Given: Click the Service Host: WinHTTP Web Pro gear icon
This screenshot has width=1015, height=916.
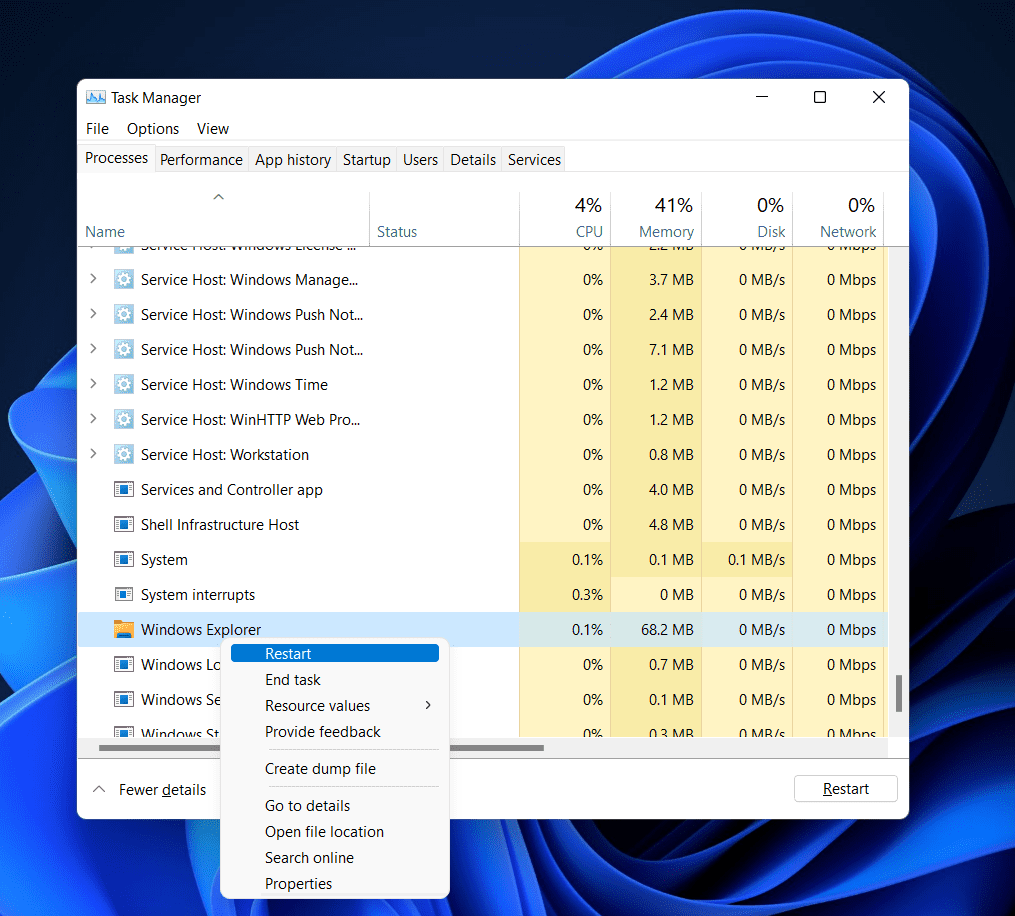Looking at the screenshot, I should pos(124,419).
